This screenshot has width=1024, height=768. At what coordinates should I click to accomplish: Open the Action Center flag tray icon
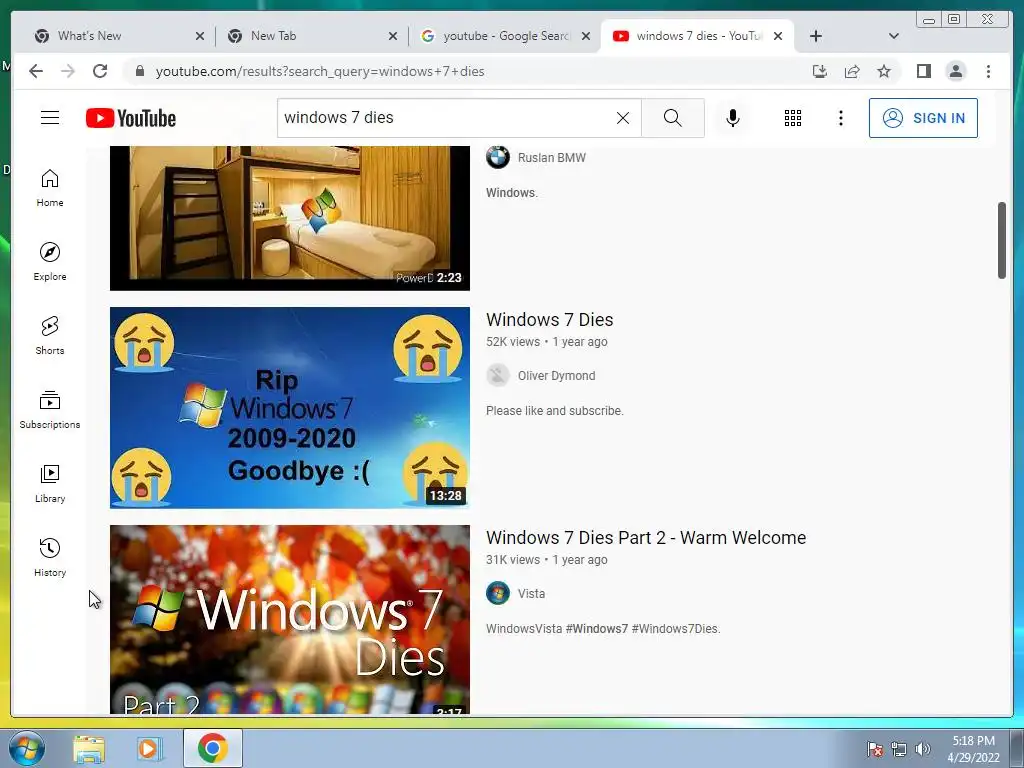(x=875, y=749)
